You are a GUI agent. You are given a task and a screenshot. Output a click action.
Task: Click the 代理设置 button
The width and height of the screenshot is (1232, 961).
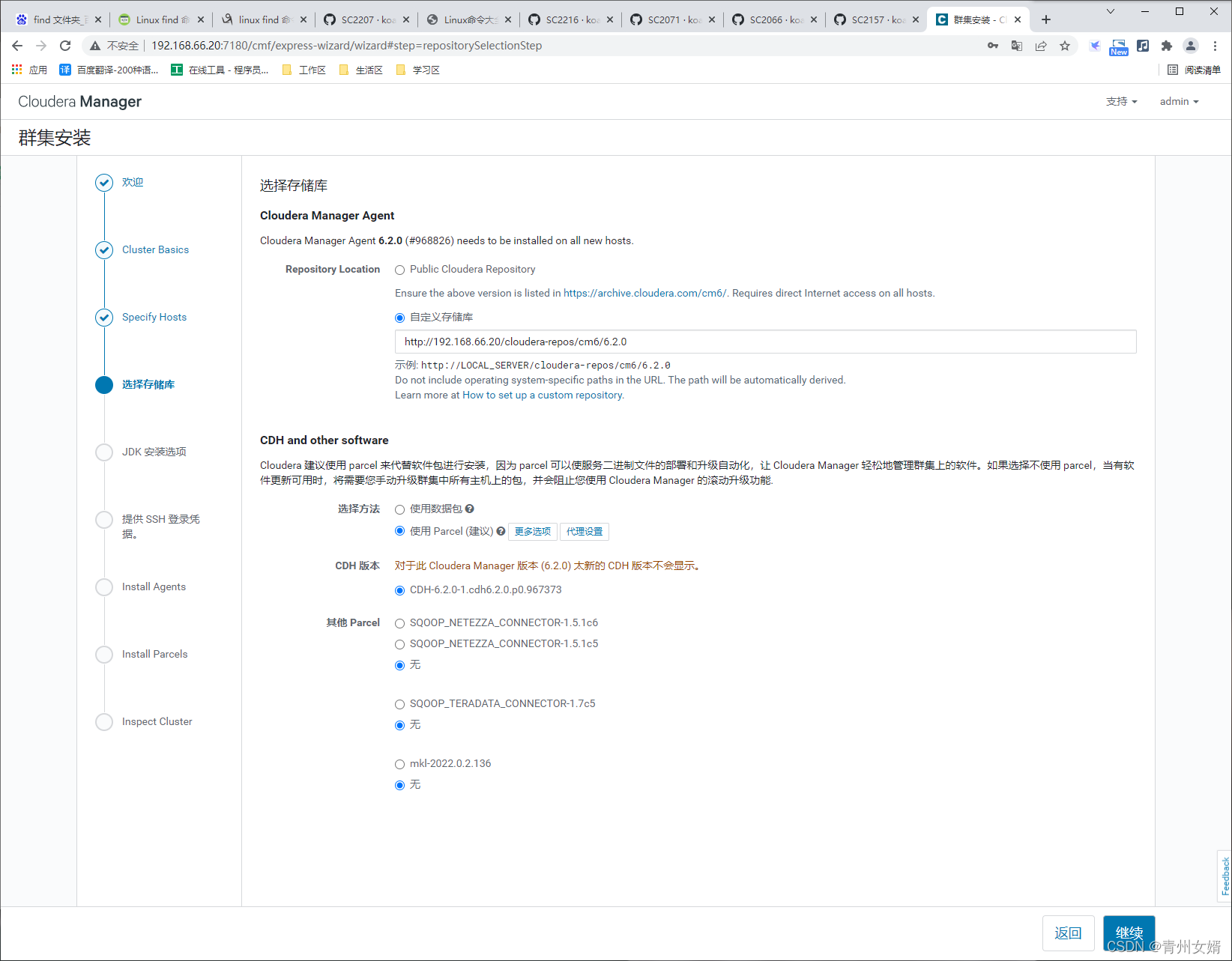coord(585,532)
